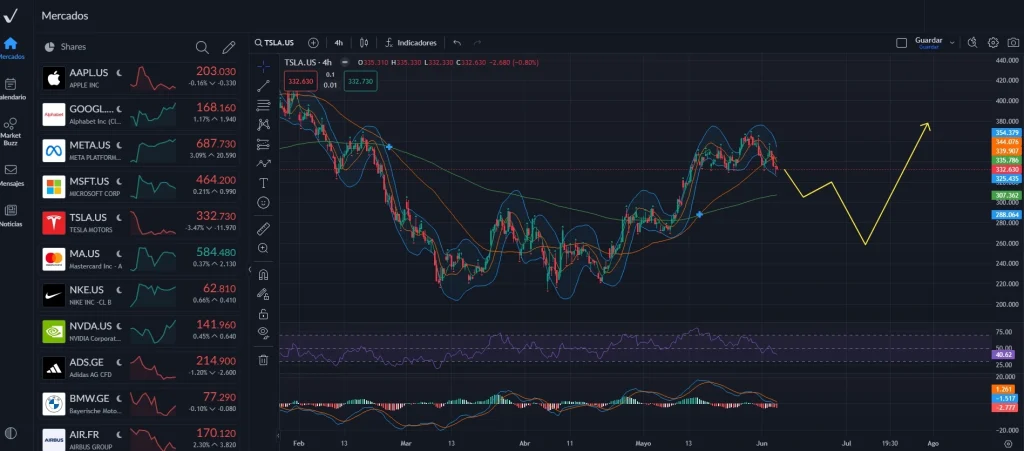Click the 307.362 green price label
This screenshot has height=451, width=1024.
[x=1006, y=195]
